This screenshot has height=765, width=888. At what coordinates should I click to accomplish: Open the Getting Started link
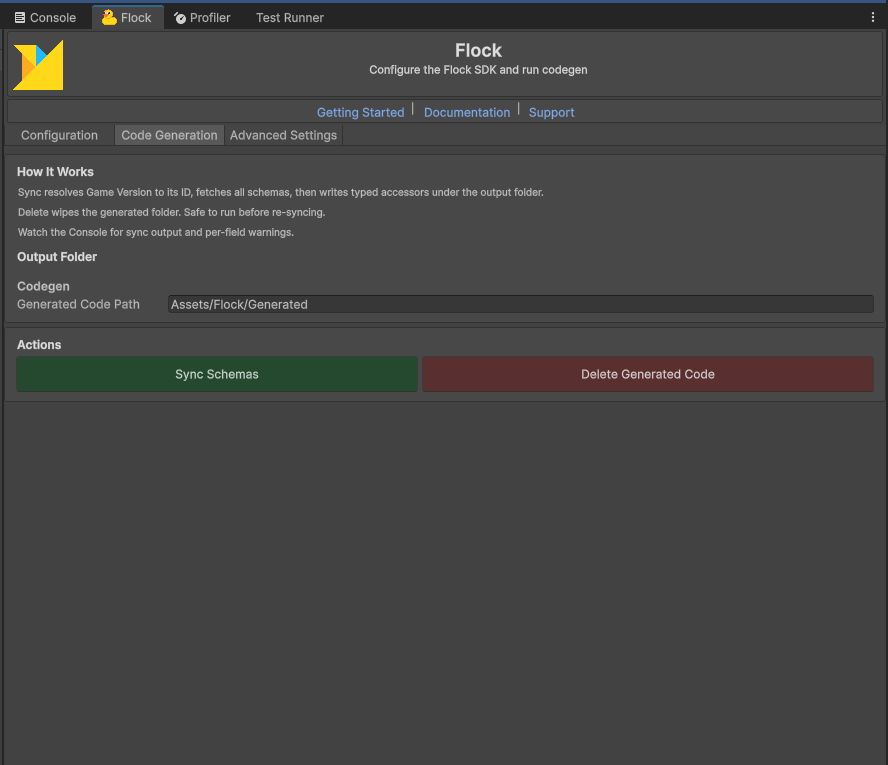click(x=361, y=112)
